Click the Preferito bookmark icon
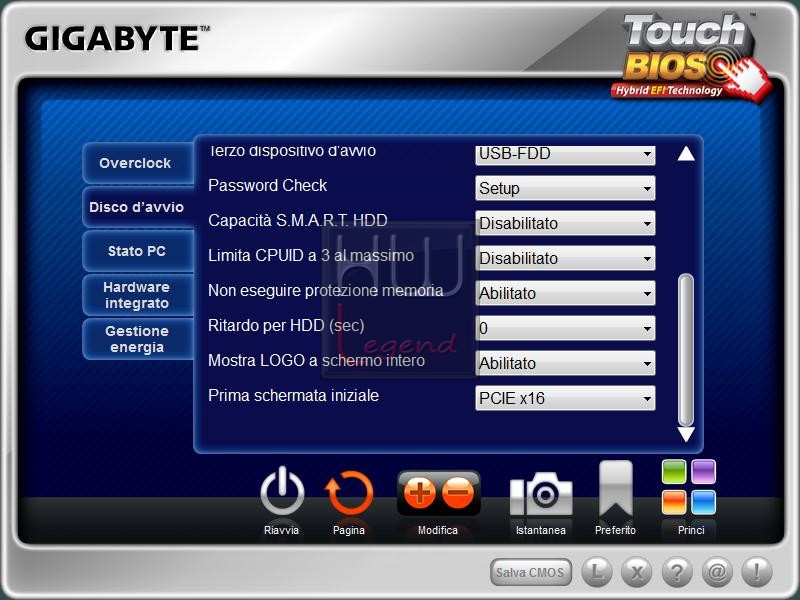Viewport: 800px width, 600px height. pos(616,488)
